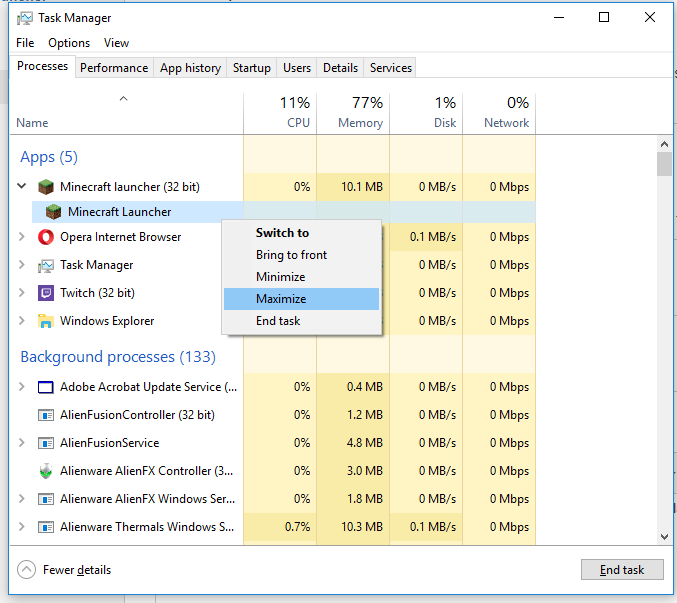Switch to the Performance tab
This screenshot has height=603, width=677.
(x=114, y=68)
